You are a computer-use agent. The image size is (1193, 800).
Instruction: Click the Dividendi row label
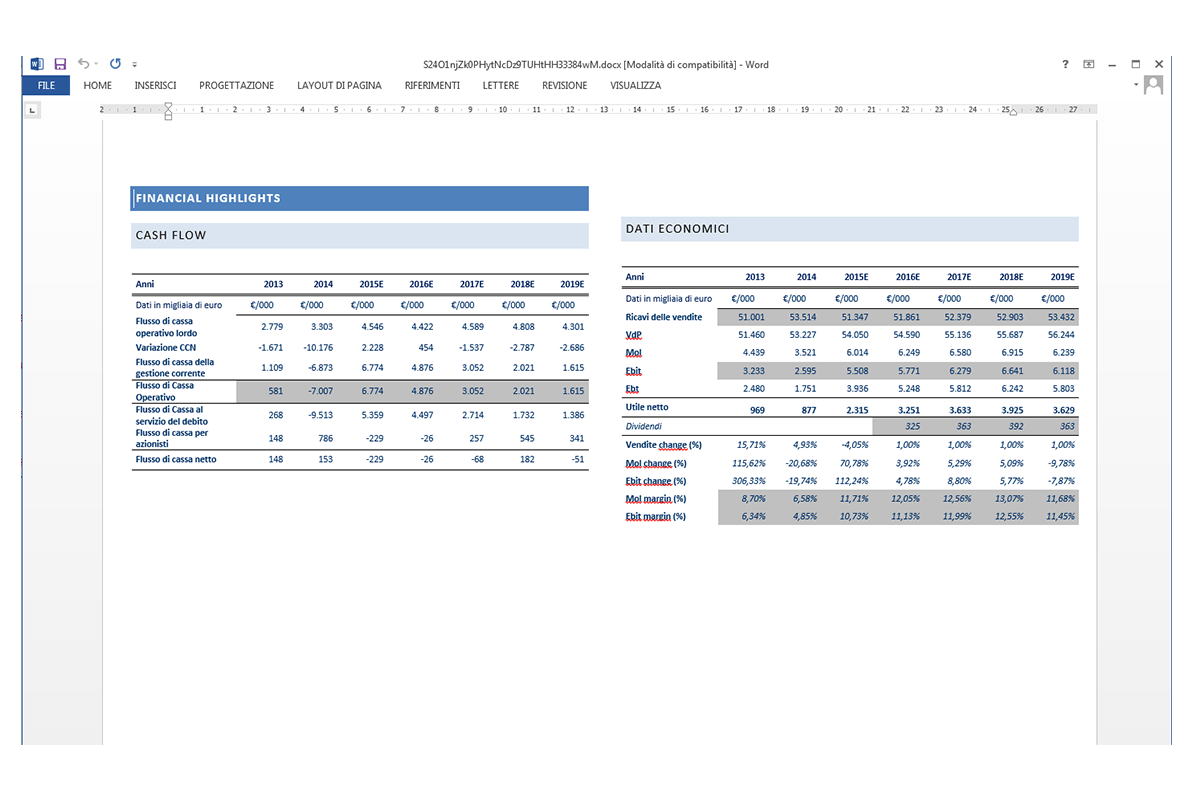pyautogui.click(x=644, y=426)
